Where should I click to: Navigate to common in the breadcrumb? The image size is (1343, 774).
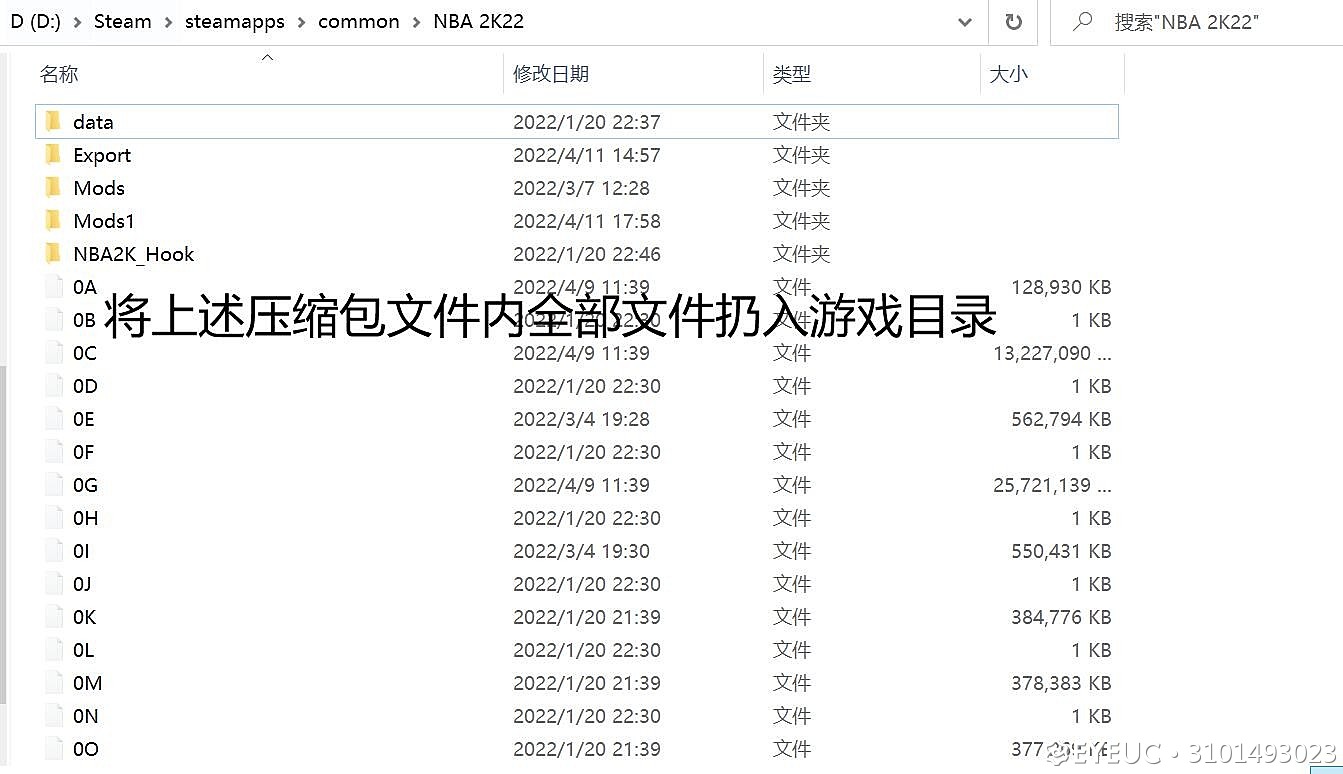[x=358, y=22]
